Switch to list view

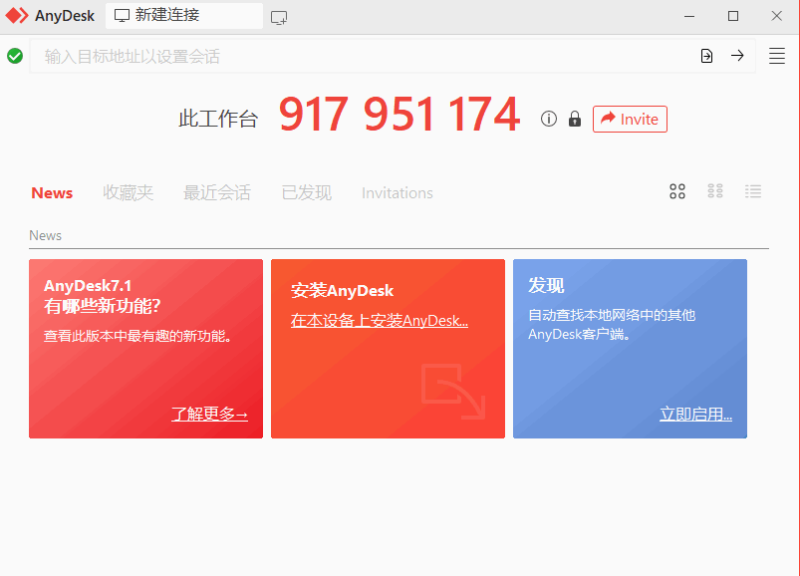pyautogui.click(x=753, y=191)
